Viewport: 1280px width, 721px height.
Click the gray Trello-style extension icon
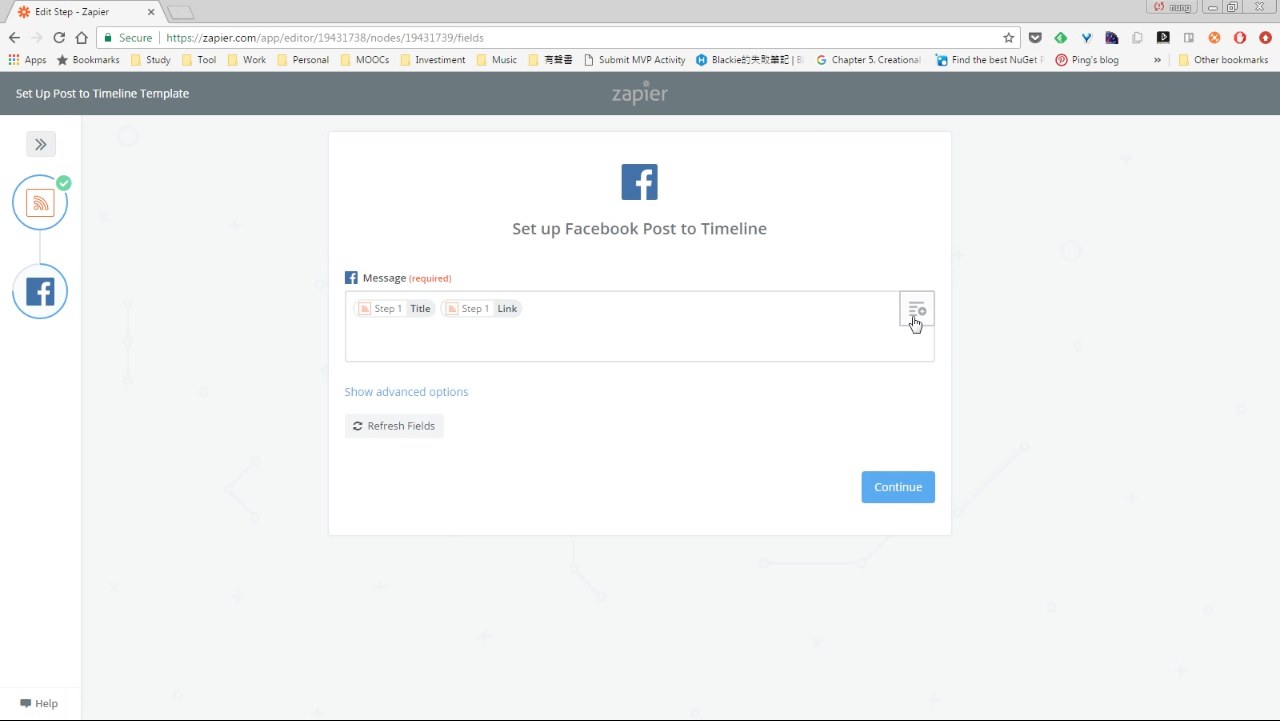click(x=1189, y=38)
